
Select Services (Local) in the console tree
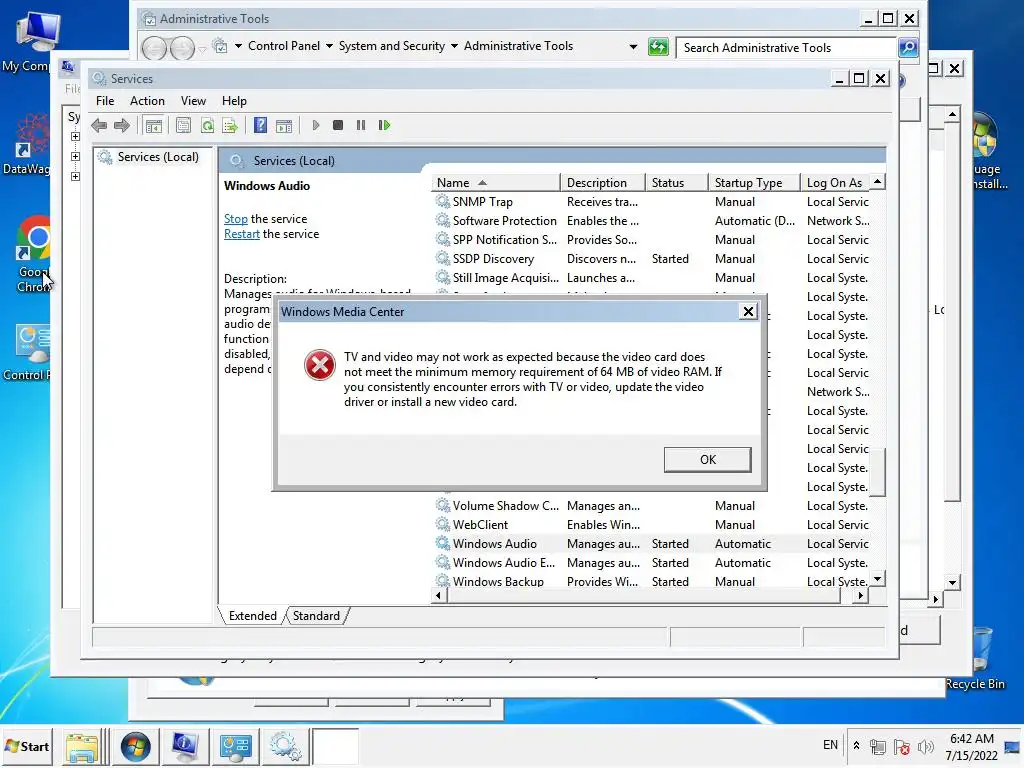157,157
